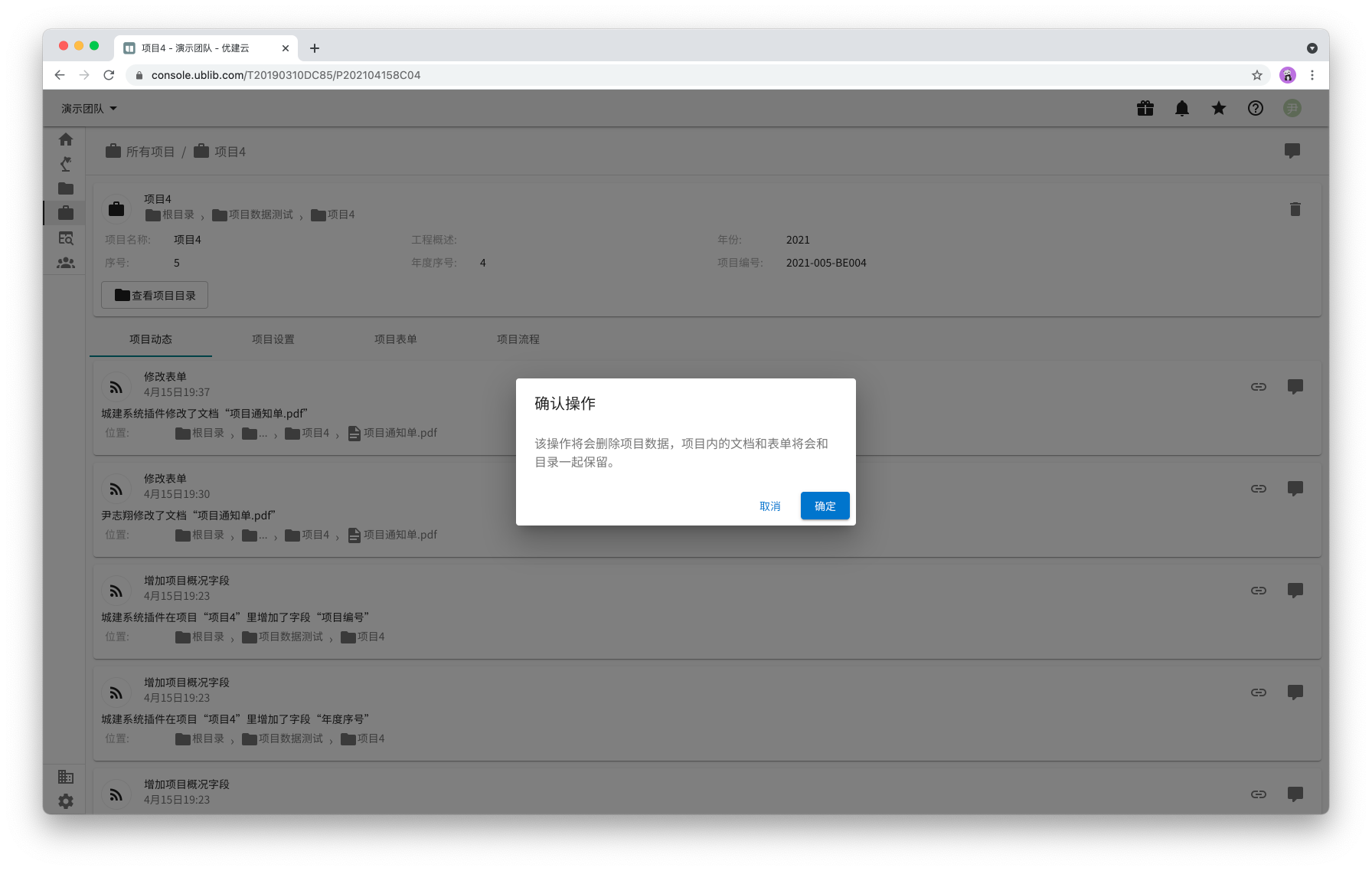The image size is (1372, 871).
Task: Open the gift icon in header
Action: [x=1145, y=109]
